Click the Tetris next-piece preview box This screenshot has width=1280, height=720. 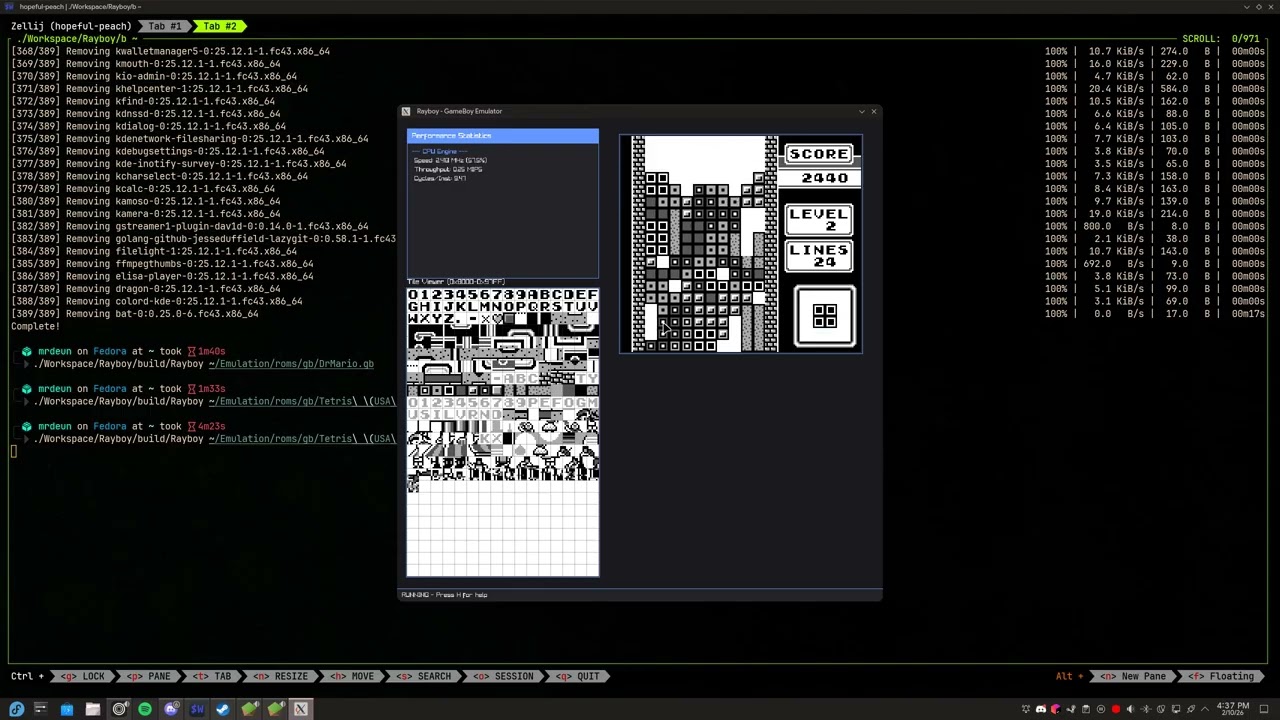coord(825,317)
